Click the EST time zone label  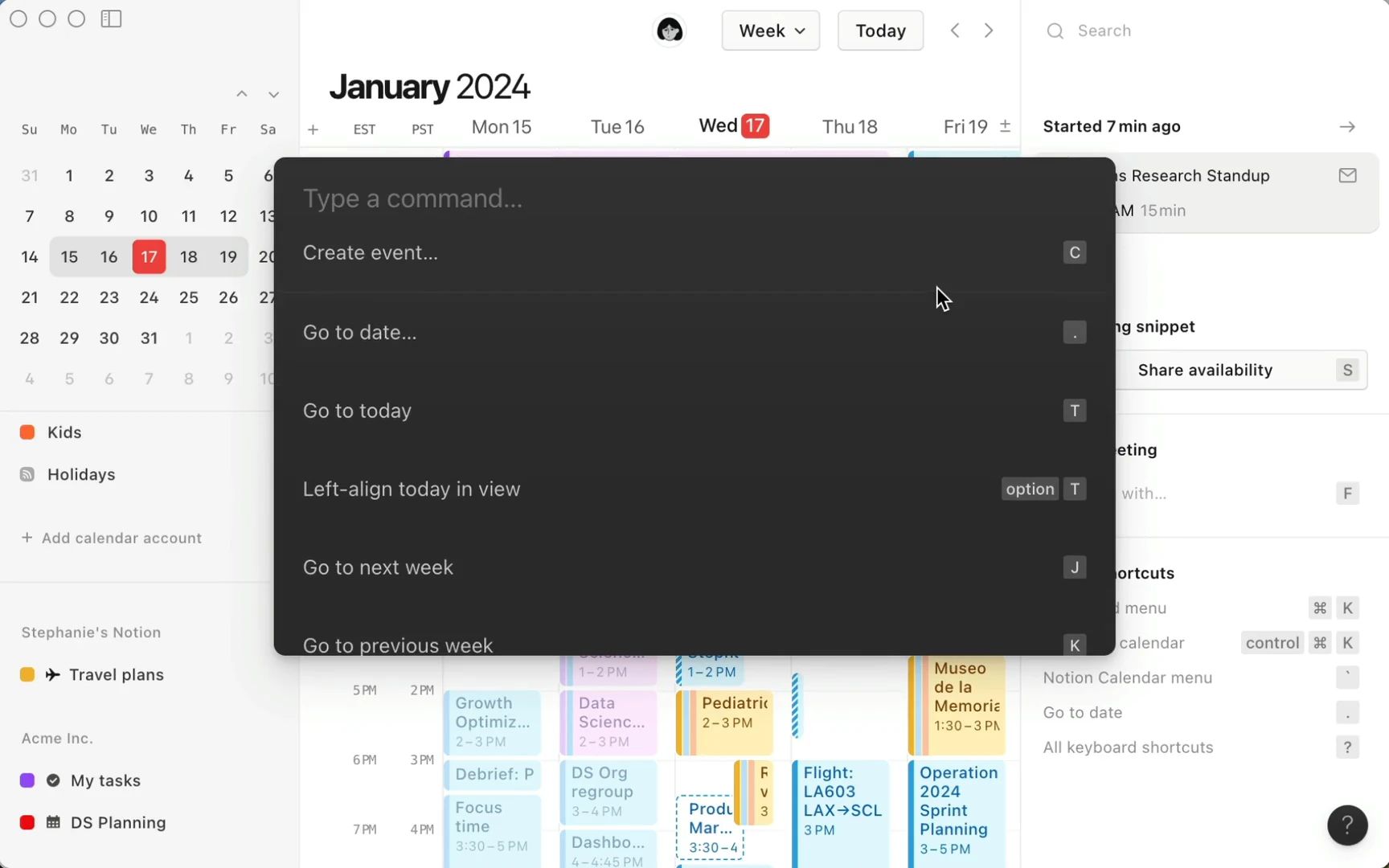click(x=364, y=129)
